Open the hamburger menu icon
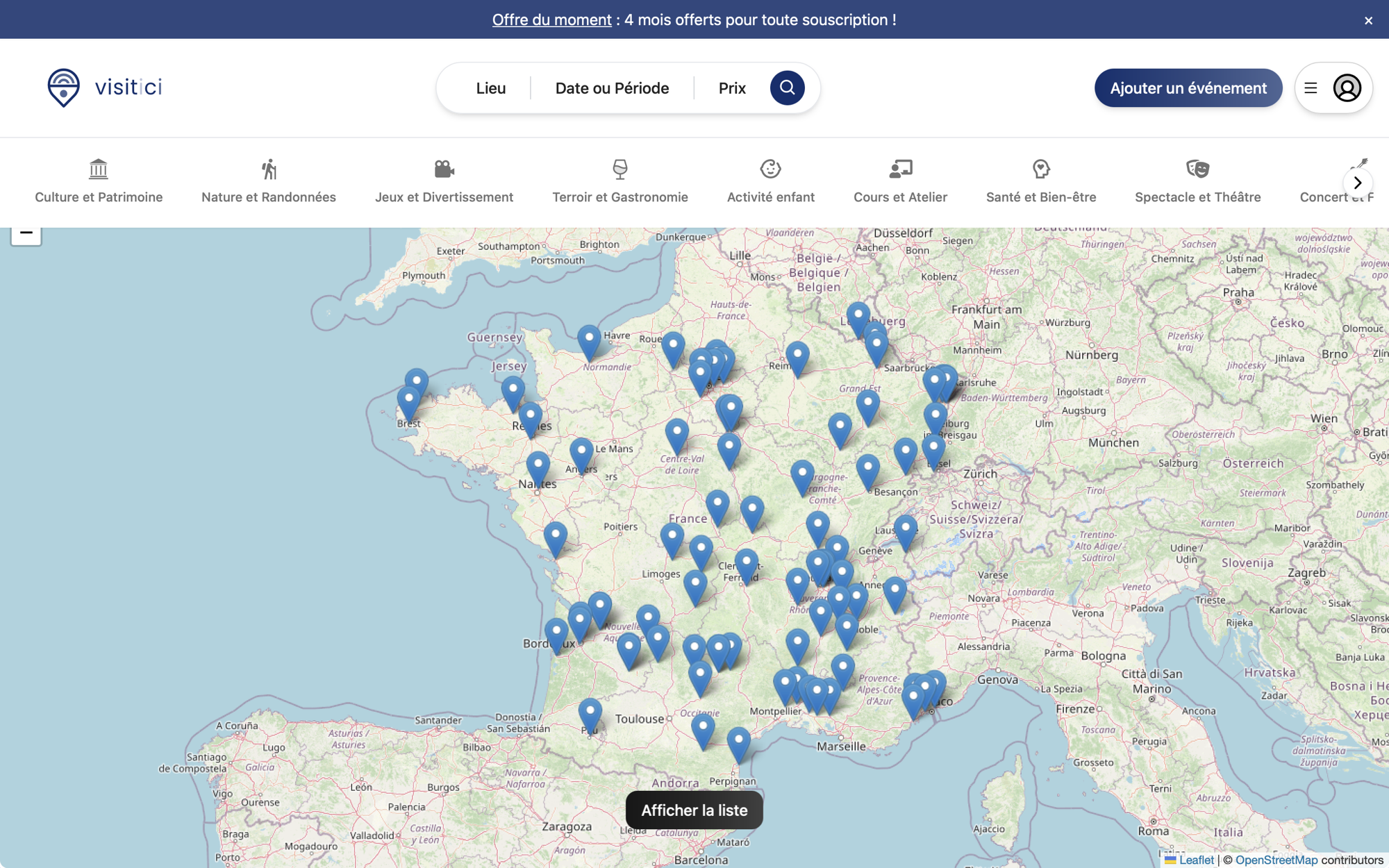Image resolution: width=1389 pixels, height=868 pixels. (1311, 87)
